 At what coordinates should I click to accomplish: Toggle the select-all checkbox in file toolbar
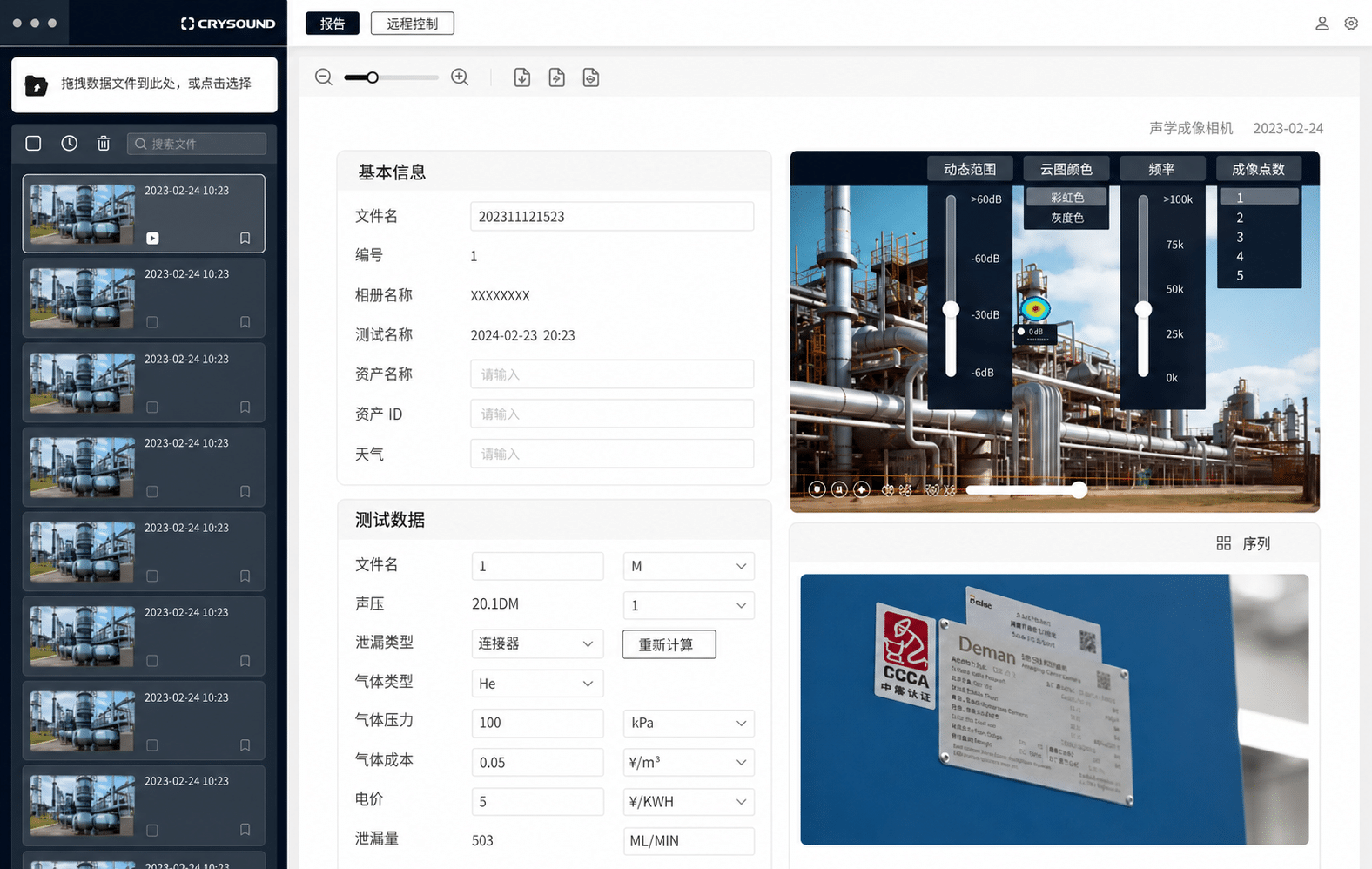[x=33, y=143]
